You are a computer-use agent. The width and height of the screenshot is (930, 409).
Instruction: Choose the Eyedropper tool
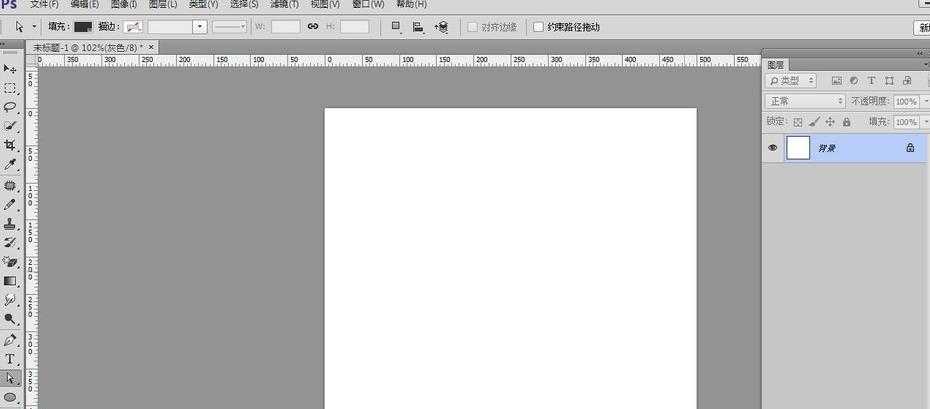point(10,164)
